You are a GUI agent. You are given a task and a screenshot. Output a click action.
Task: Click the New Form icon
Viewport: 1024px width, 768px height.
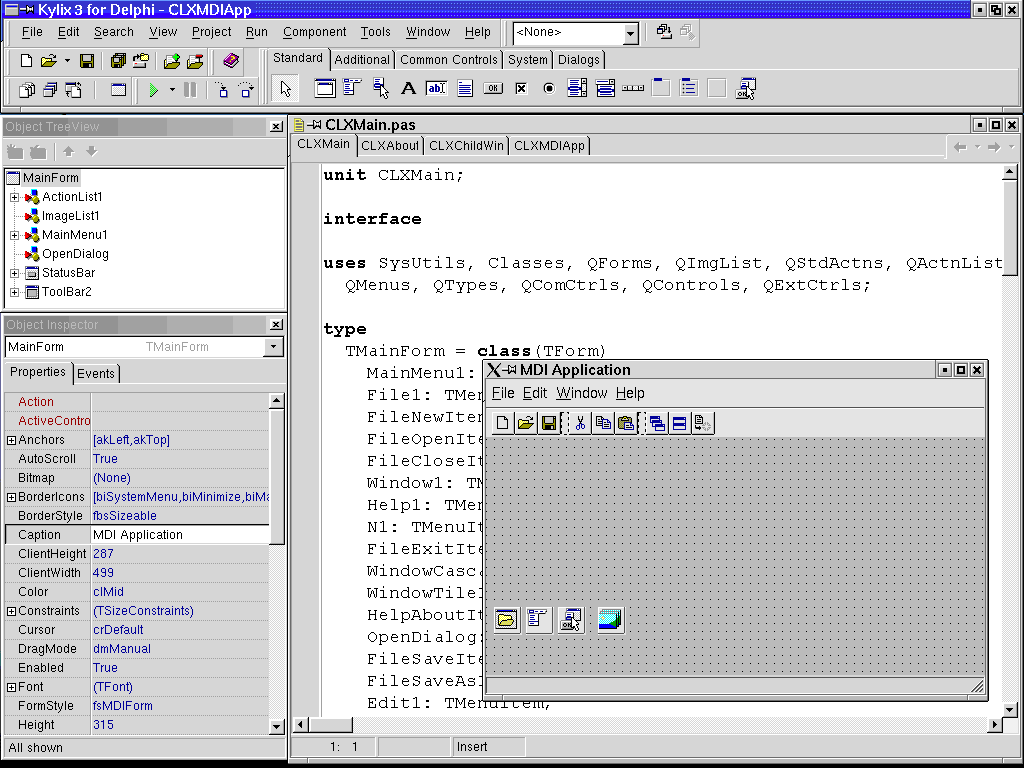118,89
